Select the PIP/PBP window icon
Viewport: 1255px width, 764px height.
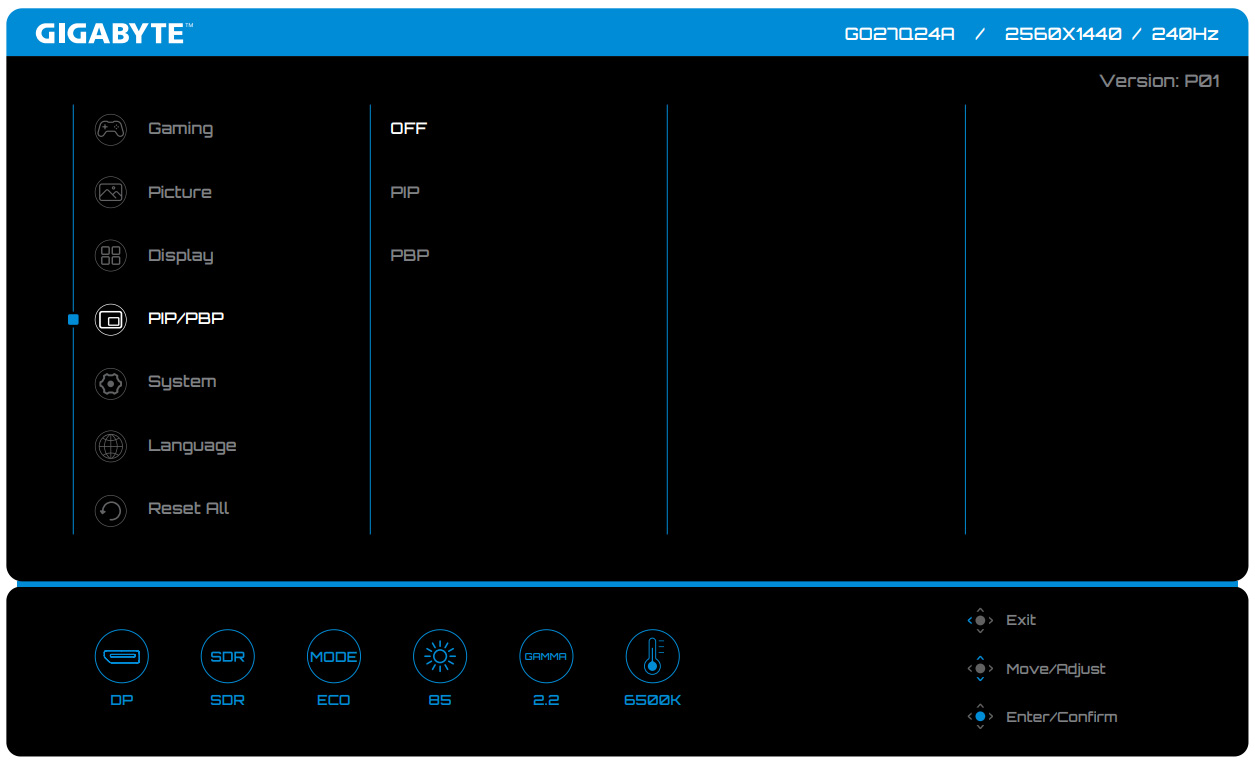click(x=110, y=319)
